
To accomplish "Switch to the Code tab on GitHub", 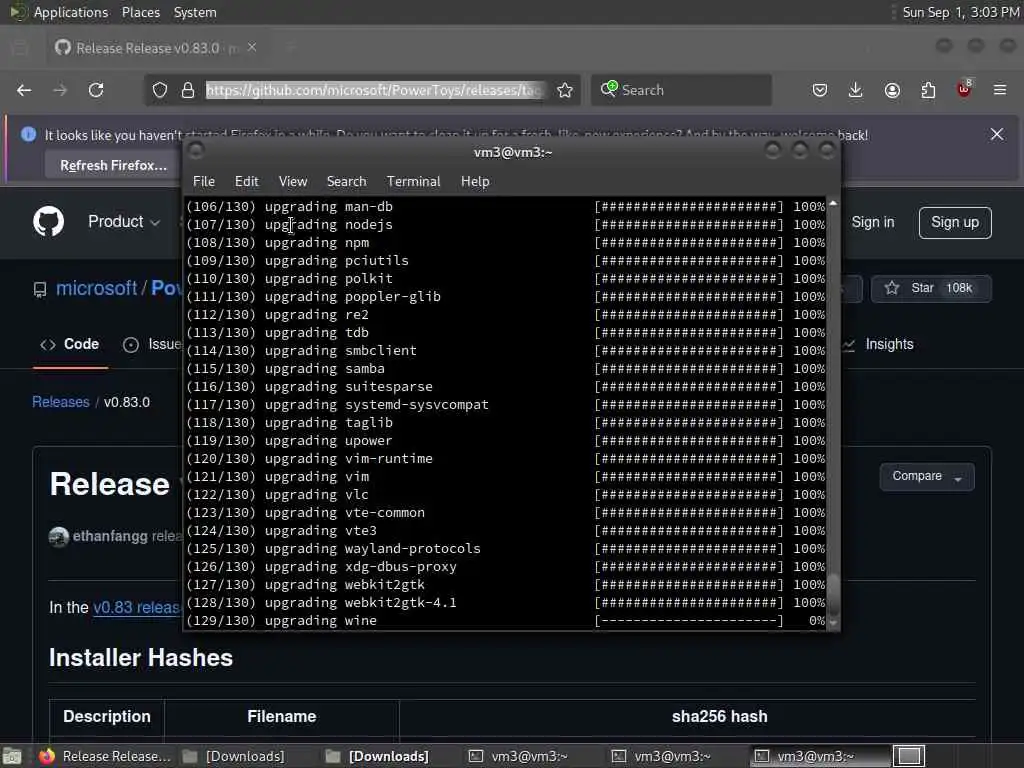I will pyautogui.click(x=70, y=344).
